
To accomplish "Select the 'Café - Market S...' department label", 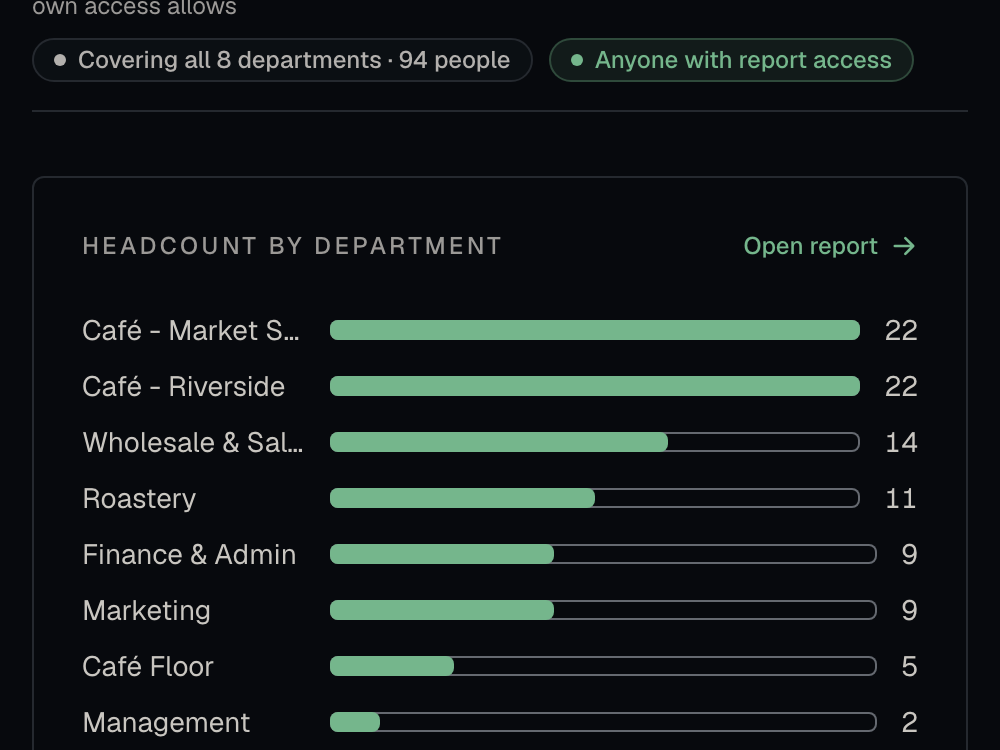I will 191,330.
